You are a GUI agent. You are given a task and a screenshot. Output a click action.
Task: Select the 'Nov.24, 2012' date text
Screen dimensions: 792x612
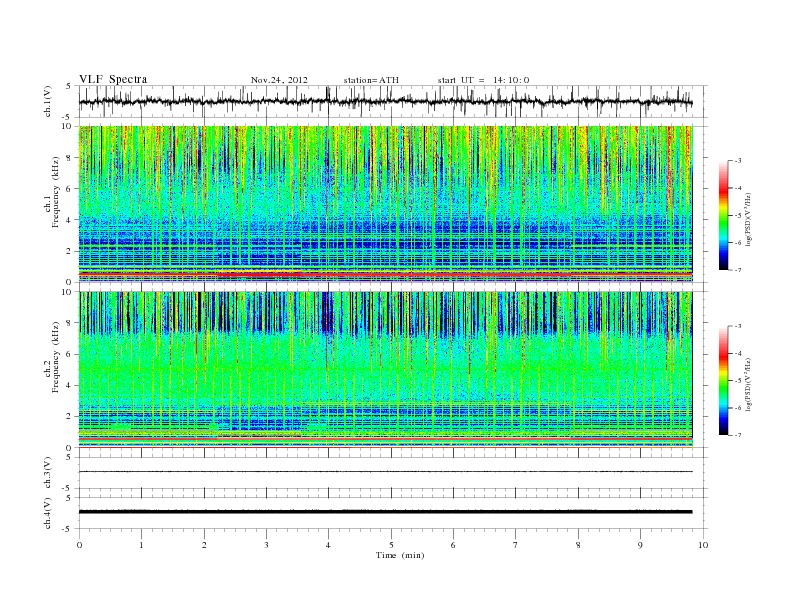(279, 80)
